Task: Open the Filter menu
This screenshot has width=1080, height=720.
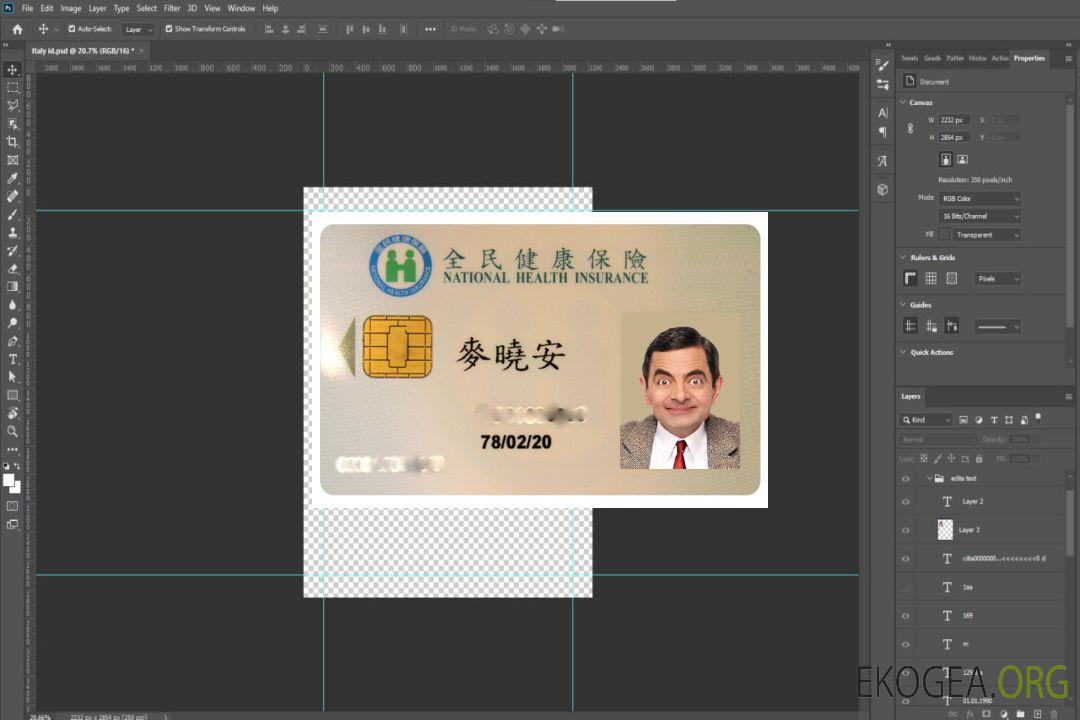Action: pos(172,8)
